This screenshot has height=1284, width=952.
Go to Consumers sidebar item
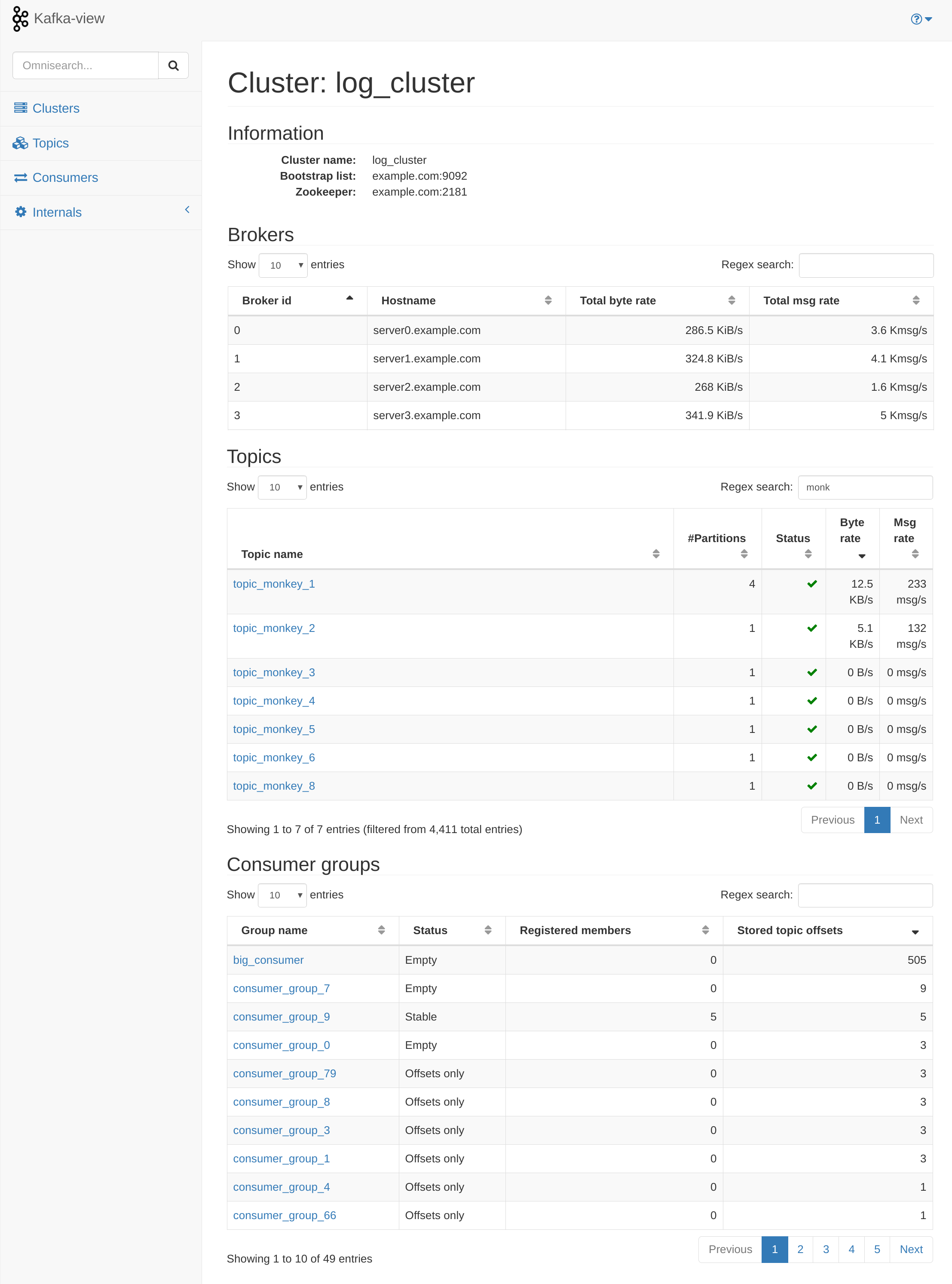coord(65,178)
